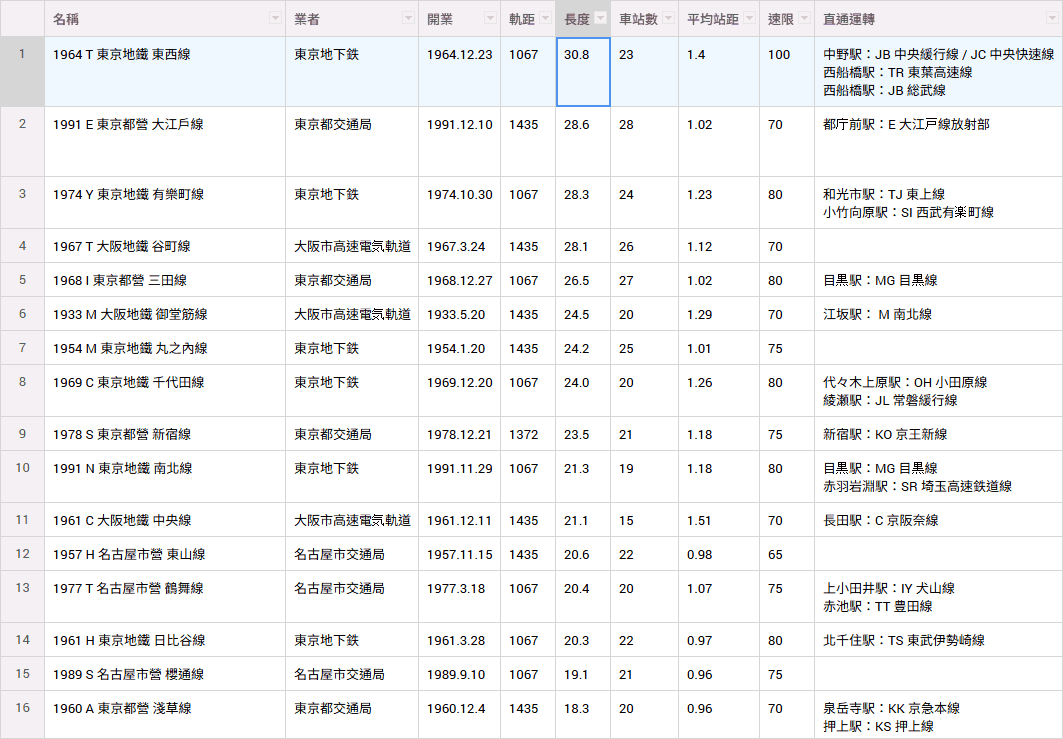Select cell 1969 C 東京地鐵 千代田線
This screenshot has height=739, width=1063.
[165, 391]
